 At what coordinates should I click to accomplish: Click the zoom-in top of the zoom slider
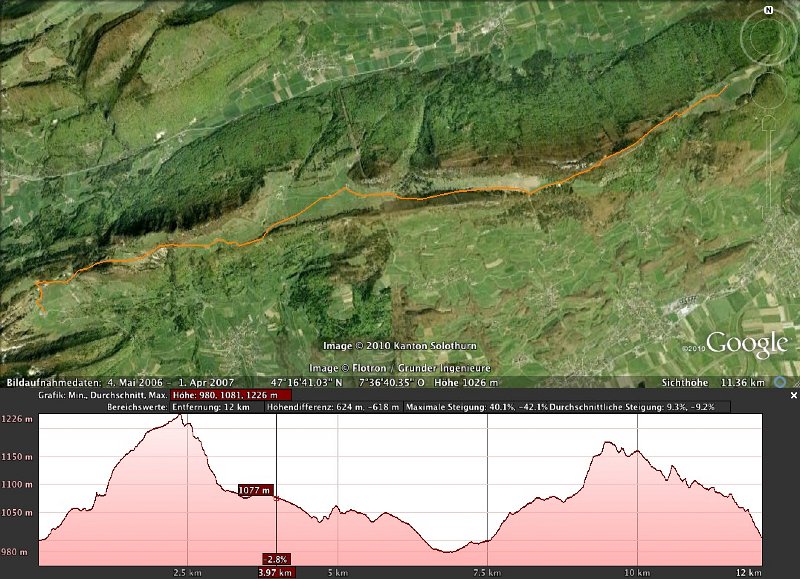point(769,122)
